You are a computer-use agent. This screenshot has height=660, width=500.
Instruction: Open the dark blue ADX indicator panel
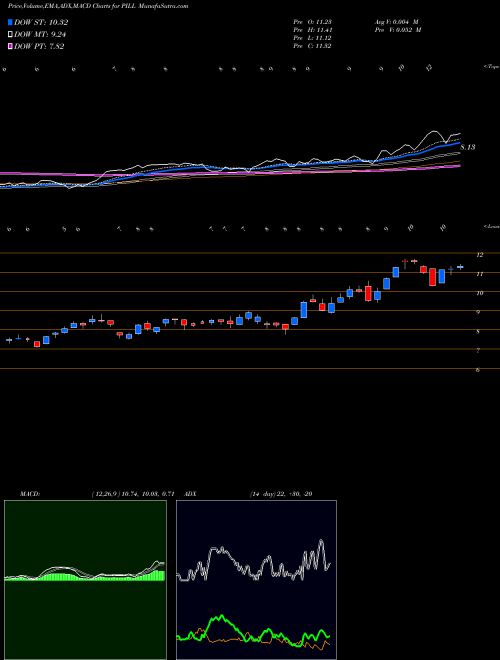pos(256,580)
